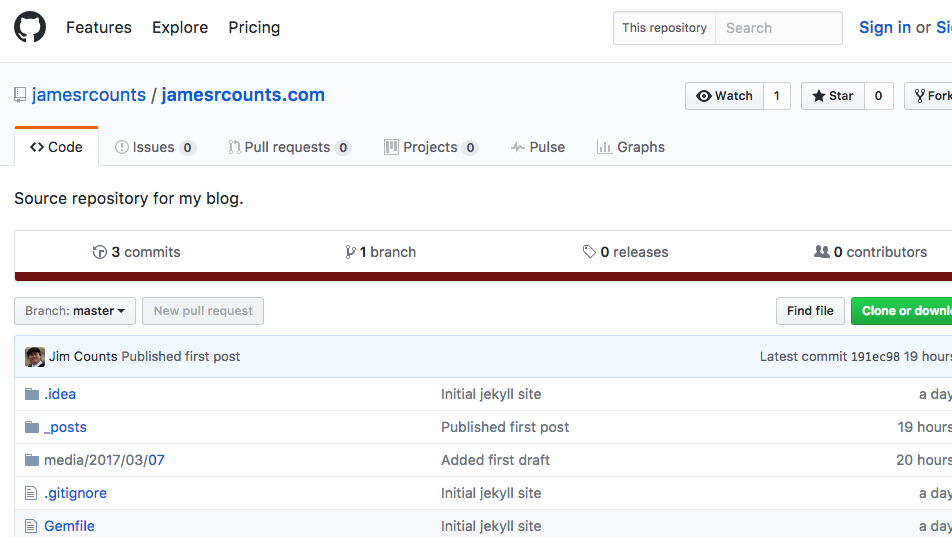Switch to the Graphs tab
The width and height of the screenshot is (952, 537).
631,147
